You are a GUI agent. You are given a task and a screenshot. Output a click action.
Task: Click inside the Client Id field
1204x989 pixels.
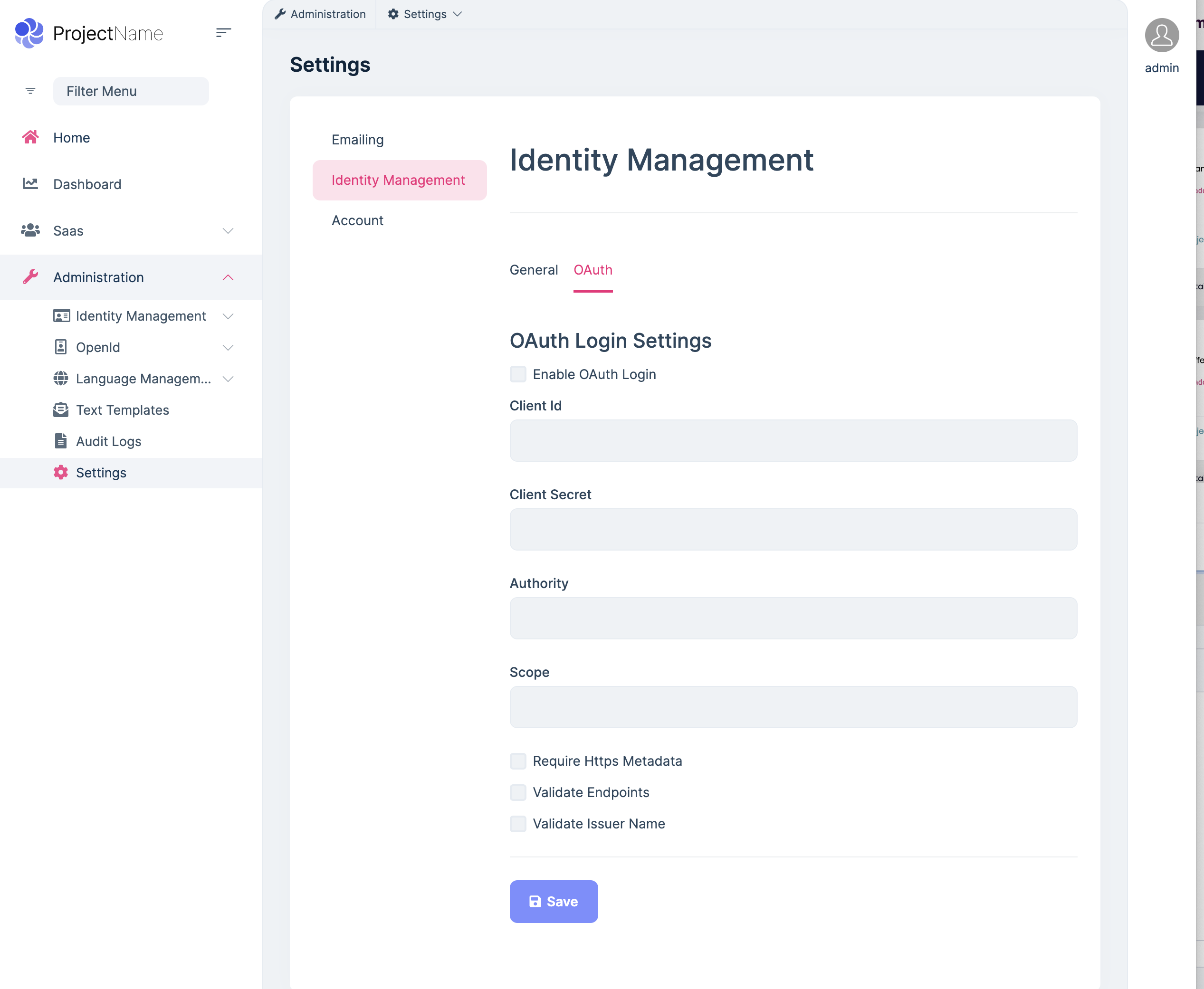pos(793,440)
